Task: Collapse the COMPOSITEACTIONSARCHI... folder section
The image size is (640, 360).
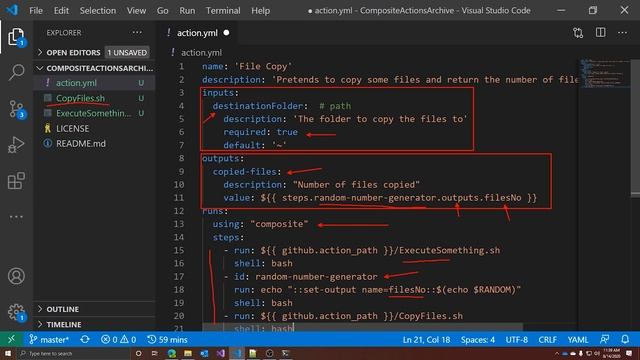Action: [x=94, y=68]
